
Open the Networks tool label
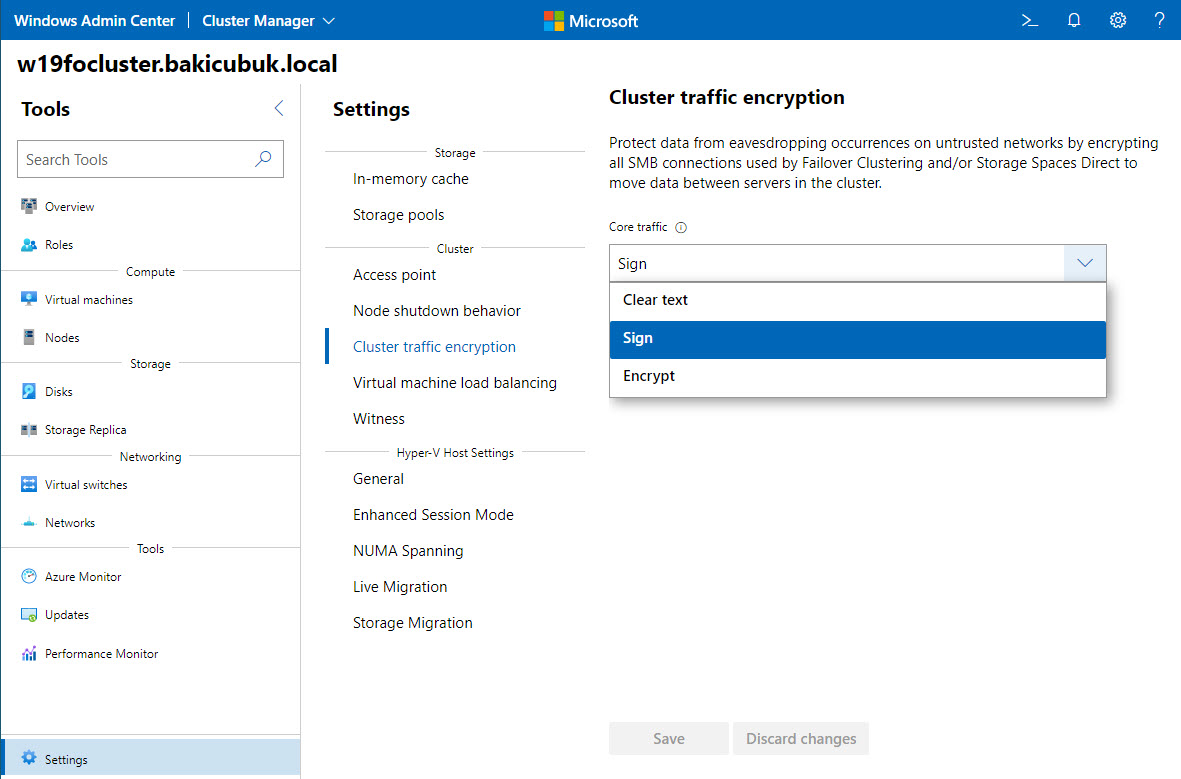pyautogui.click(x=70, y=523)
